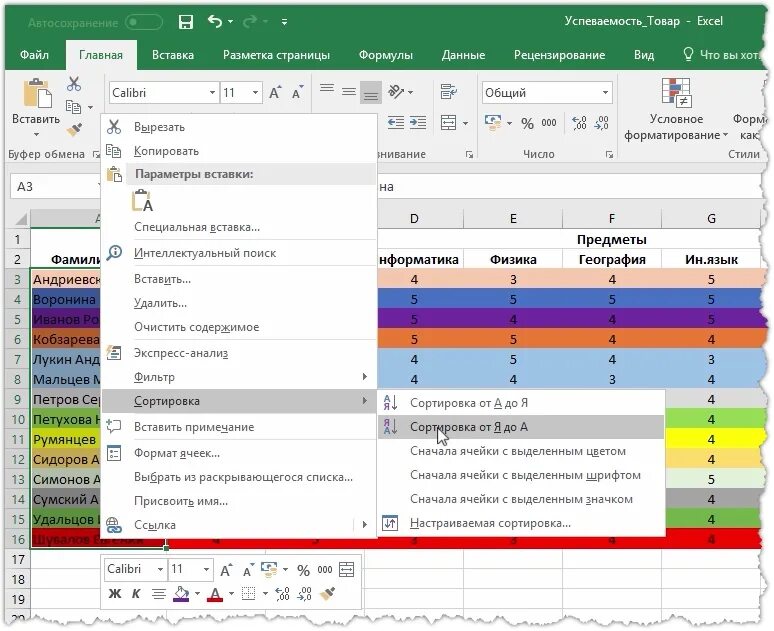Click Merge cells icon in mini toolbar
This screenshot has height=631, width=774.
click(x=347, y=569)
